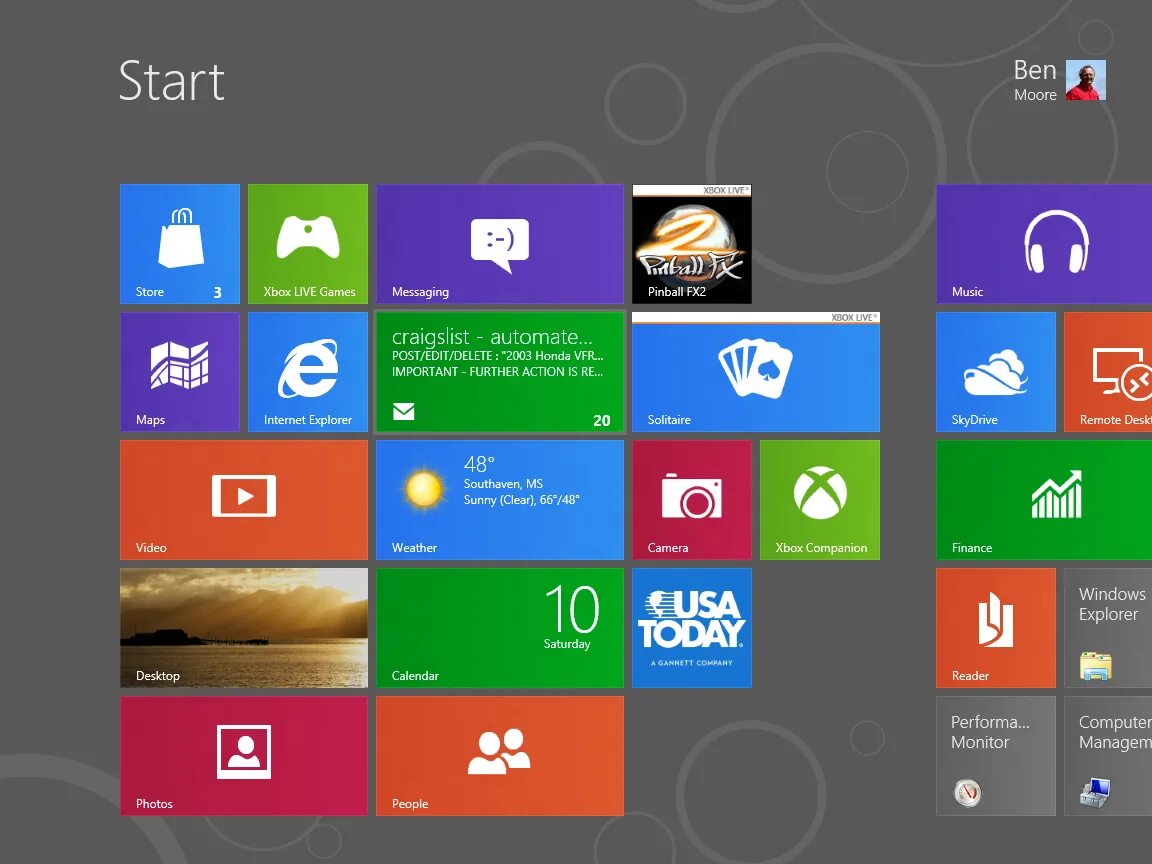The height and width of the screenshot is (864, 1152).
Task: Open the Store tile
Action: tap(180, 244)
